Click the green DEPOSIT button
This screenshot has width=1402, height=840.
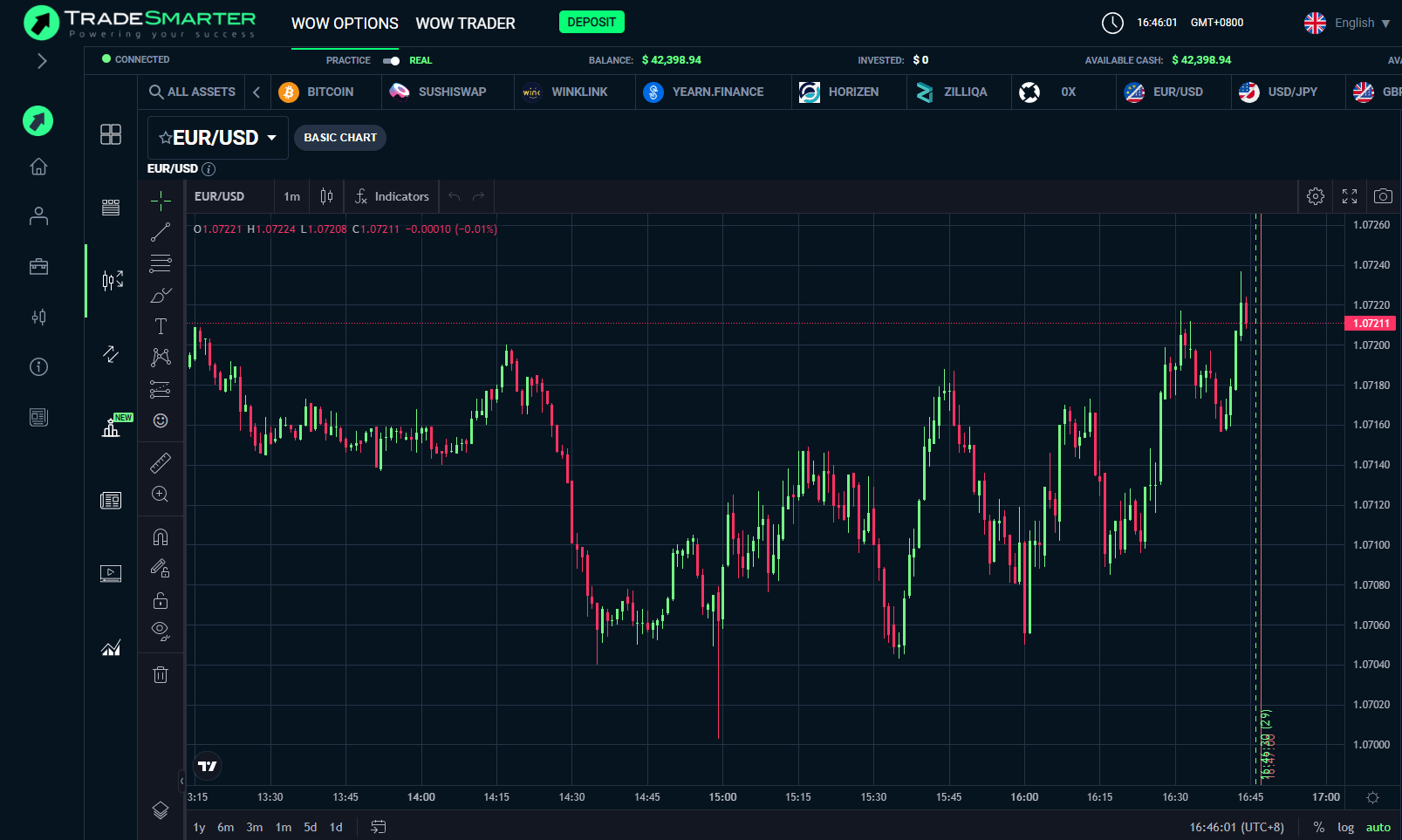tap(592, 22)
